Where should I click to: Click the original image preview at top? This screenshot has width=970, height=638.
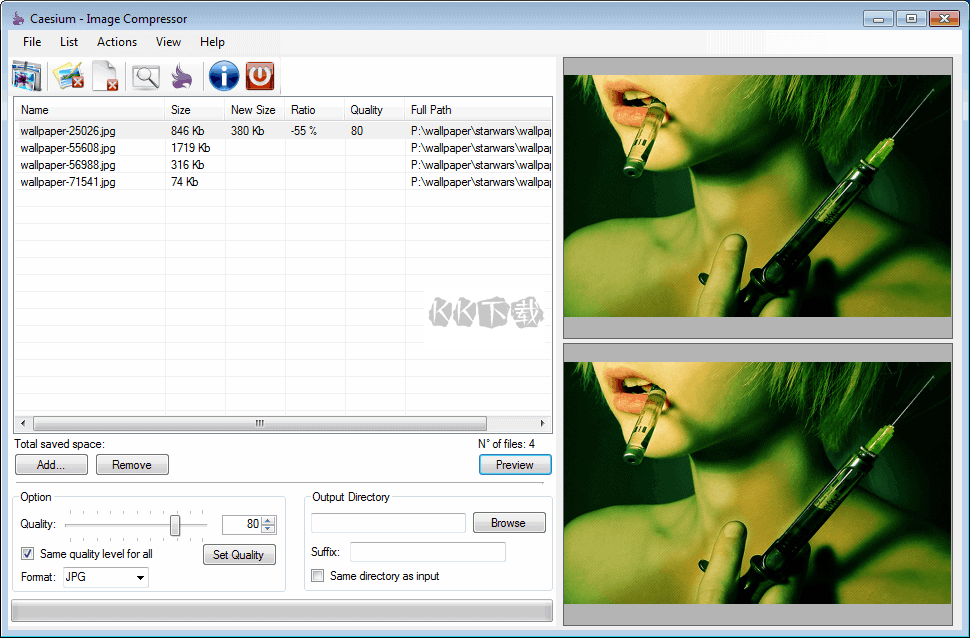(757, 196)
